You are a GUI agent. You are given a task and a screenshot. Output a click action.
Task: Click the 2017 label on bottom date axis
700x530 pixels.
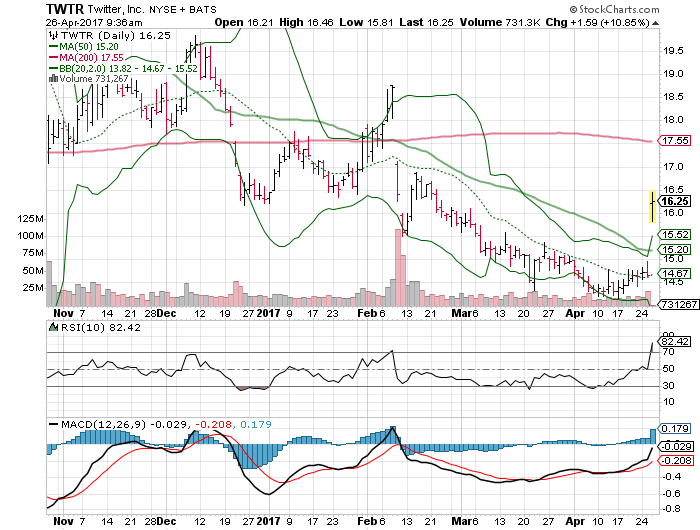click(x=268, y=521)
